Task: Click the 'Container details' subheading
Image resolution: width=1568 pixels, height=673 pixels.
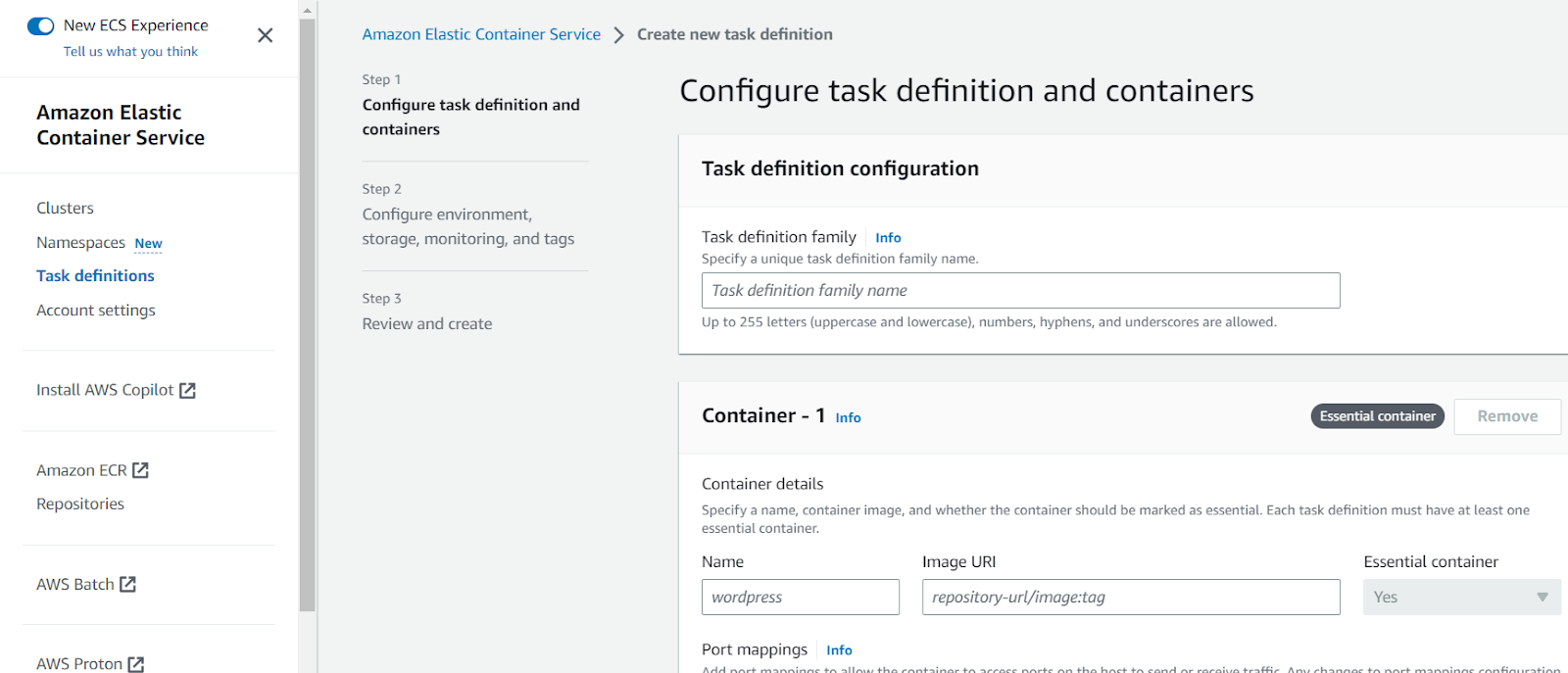Action: pyautogui.click(x=762, y=484)
